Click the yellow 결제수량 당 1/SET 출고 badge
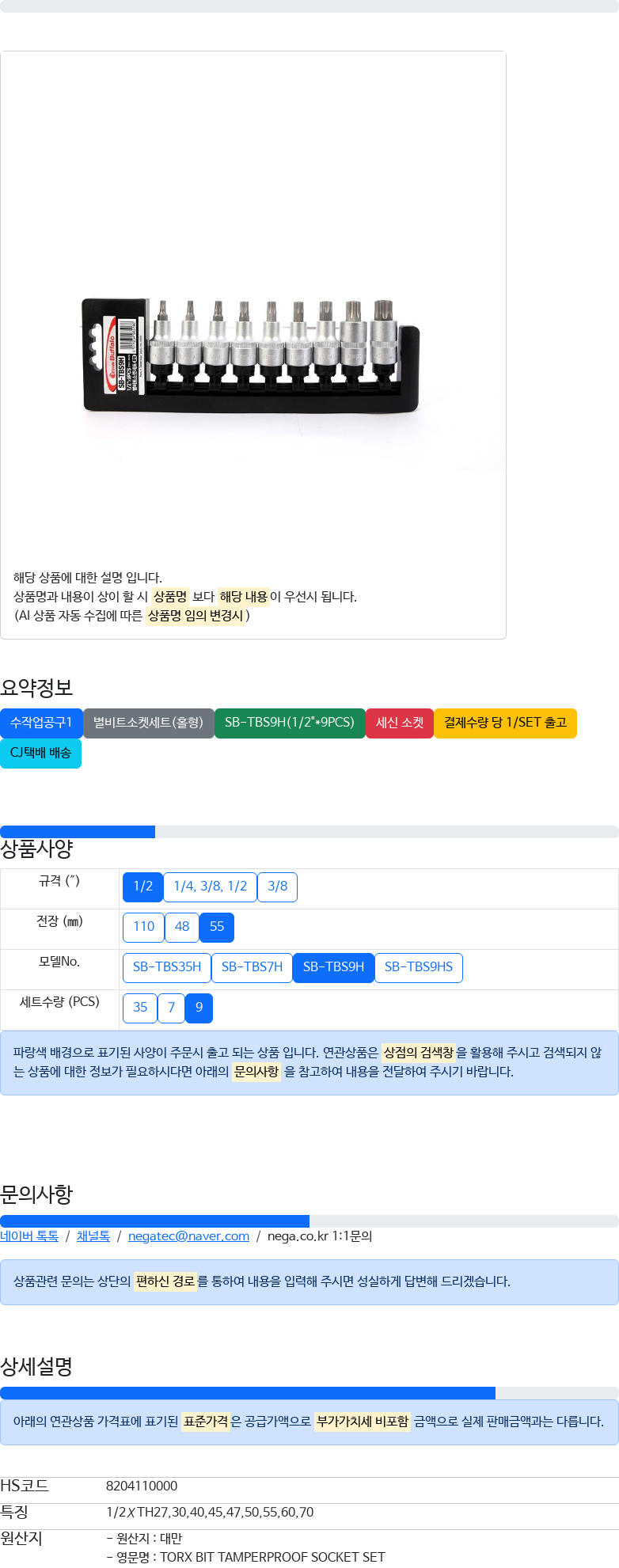 click(505, 723)
